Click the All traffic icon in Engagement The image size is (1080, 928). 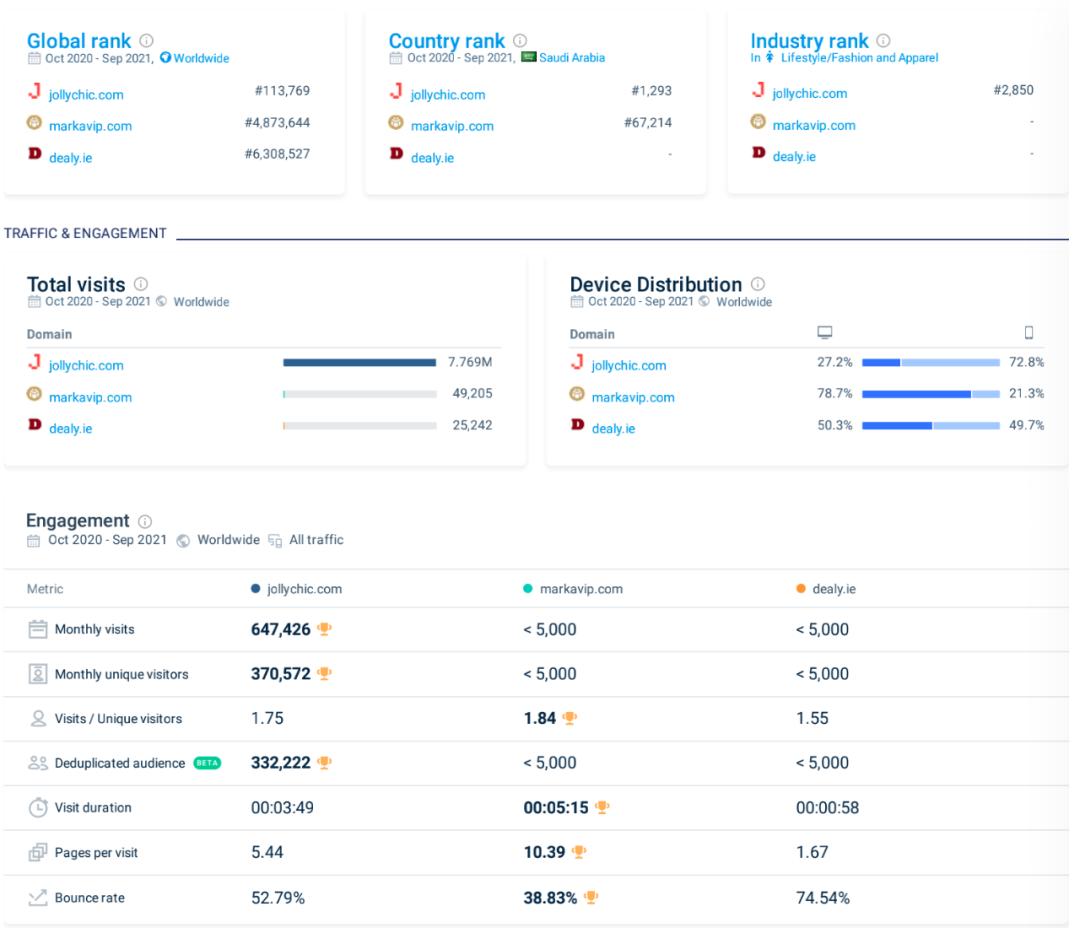click(275, 540)
